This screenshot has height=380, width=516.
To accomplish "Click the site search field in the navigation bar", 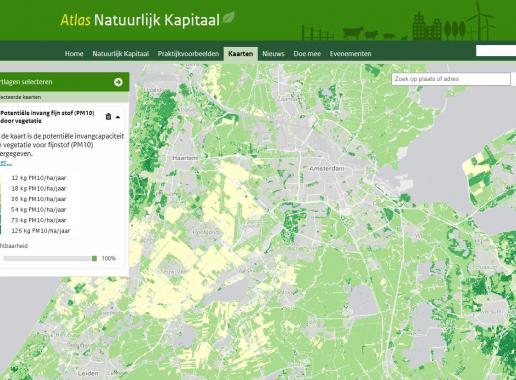I will (496, 51).
